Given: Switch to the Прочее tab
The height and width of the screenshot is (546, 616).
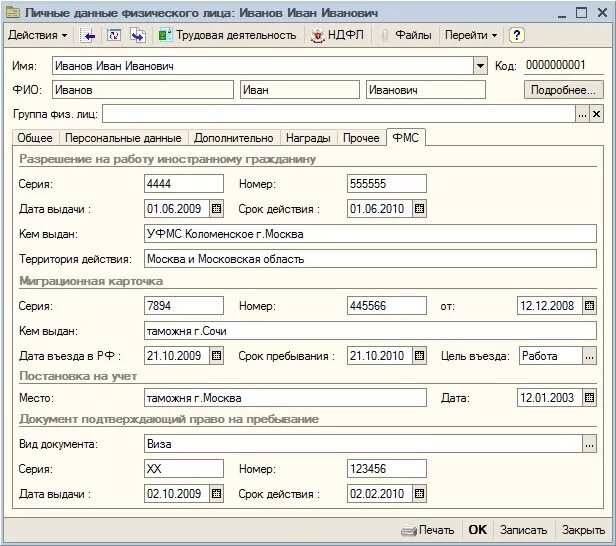Looking at the screenshot, I should click(361, 138).
